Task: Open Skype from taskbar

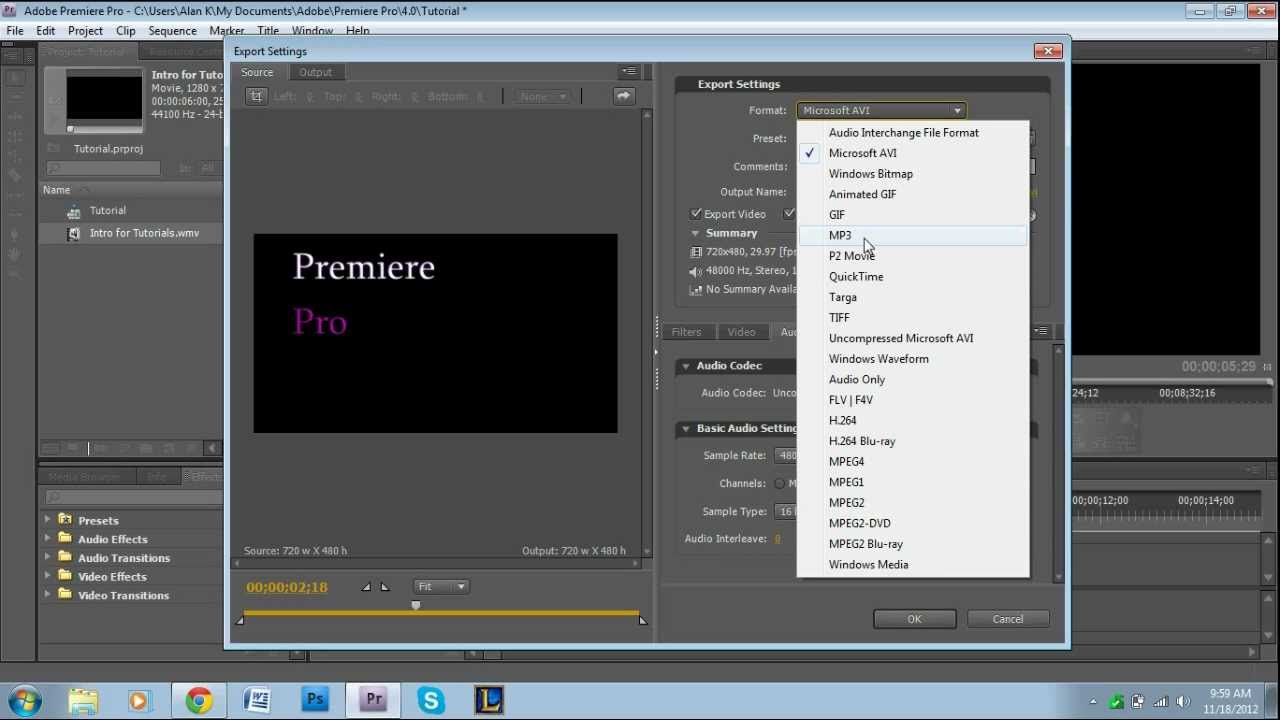Action: (431, 700)
